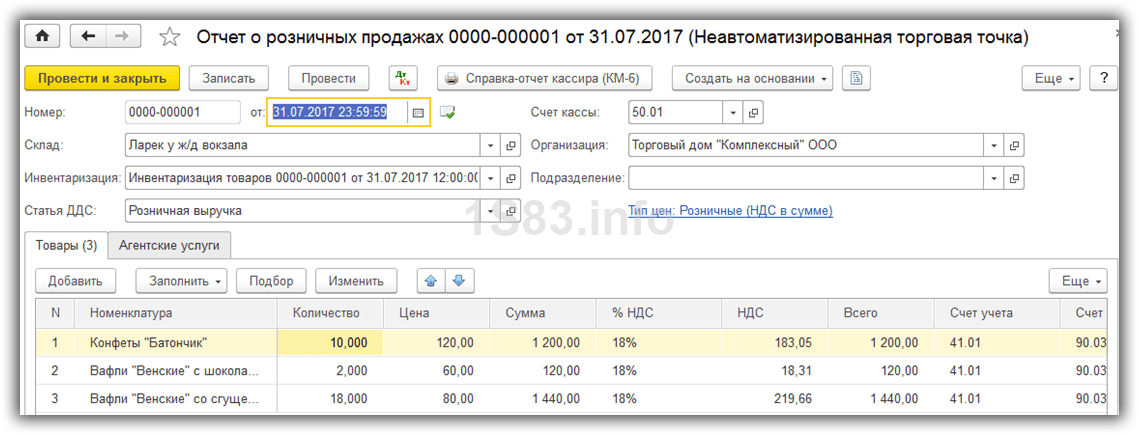Expand the Склад dropdown list

[x=490, y=145]
